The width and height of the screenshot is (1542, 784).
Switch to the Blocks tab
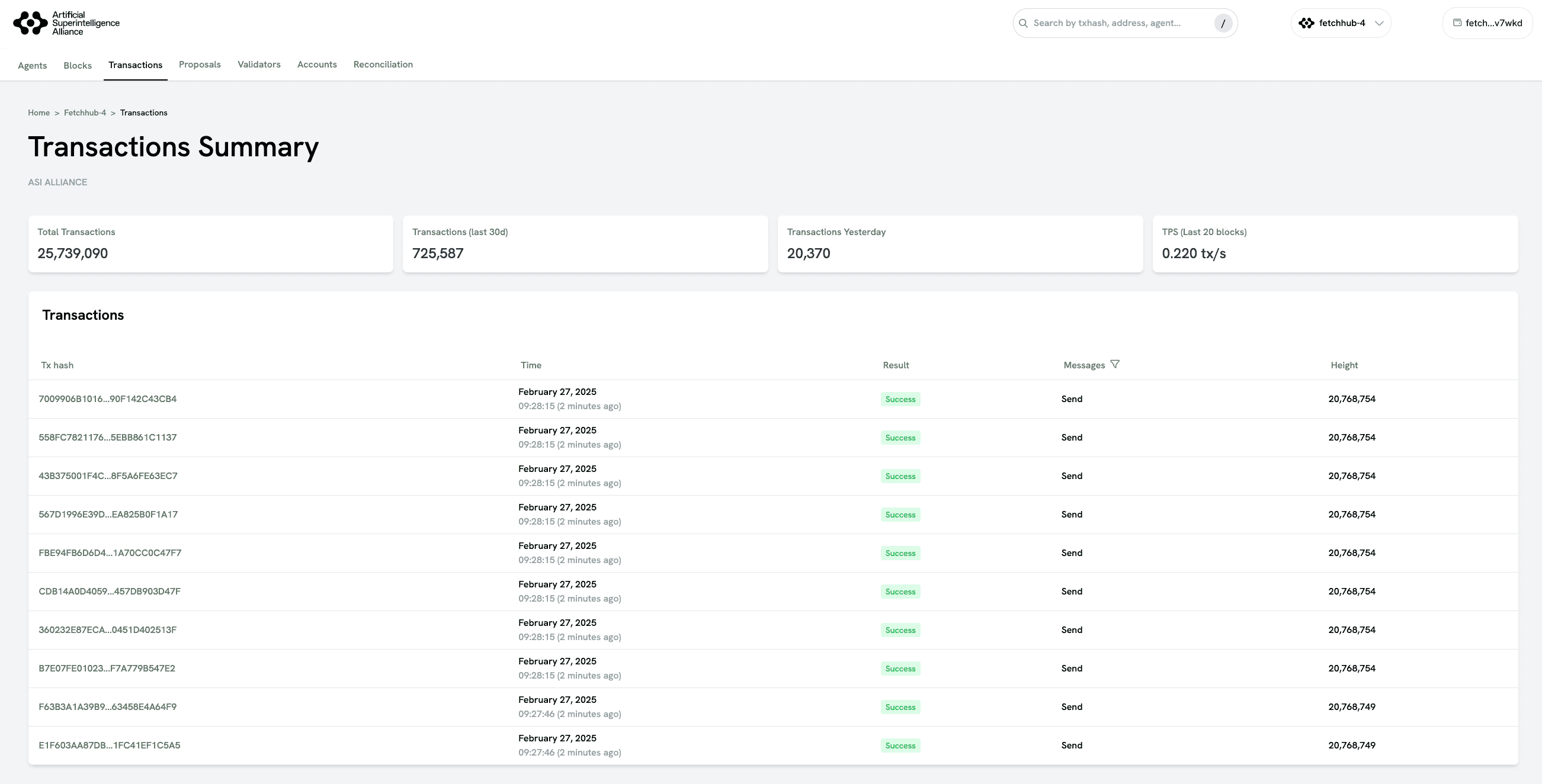point(77,65)
